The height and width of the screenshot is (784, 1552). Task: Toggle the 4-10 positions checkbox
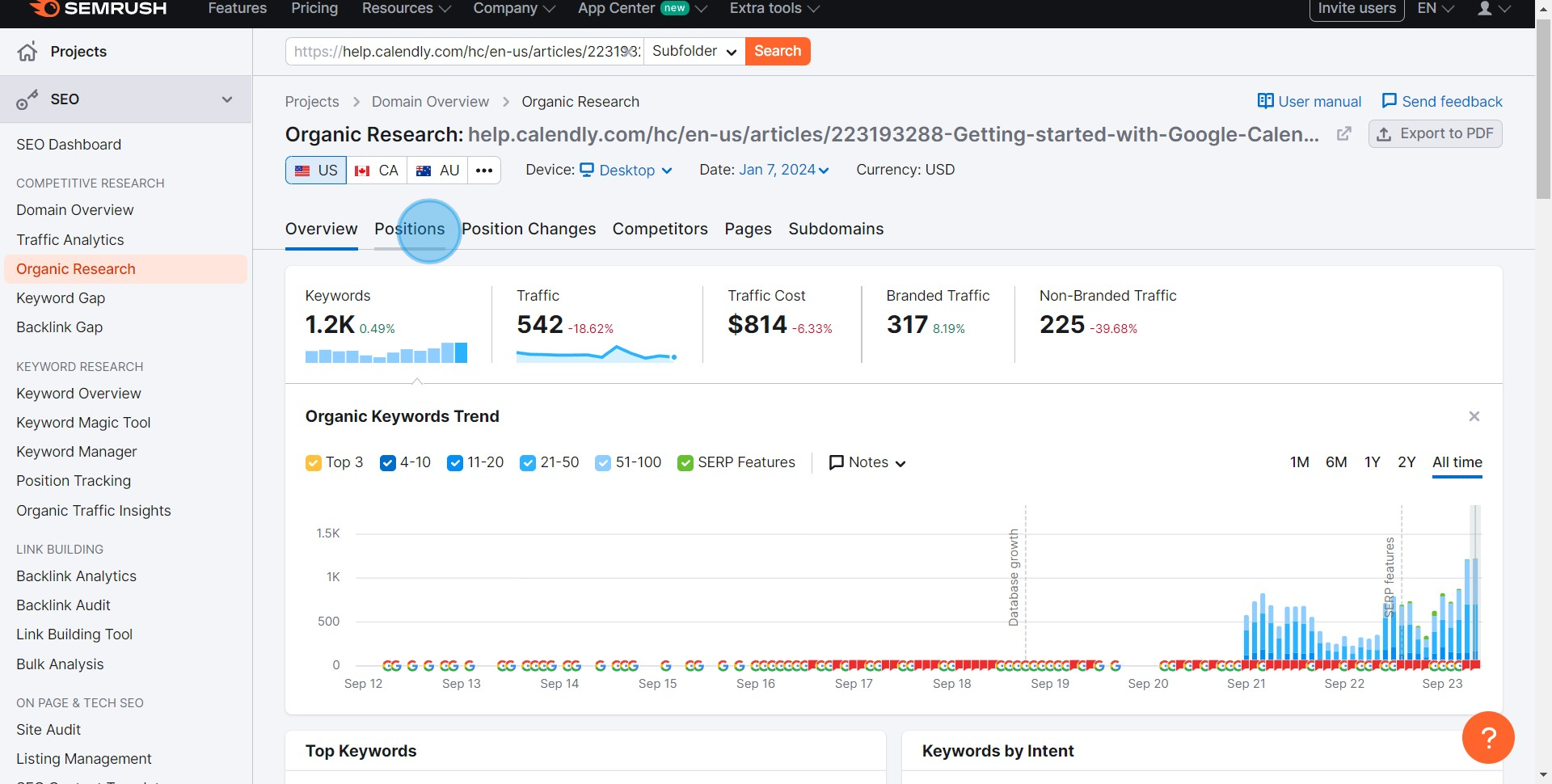(388, 463)
